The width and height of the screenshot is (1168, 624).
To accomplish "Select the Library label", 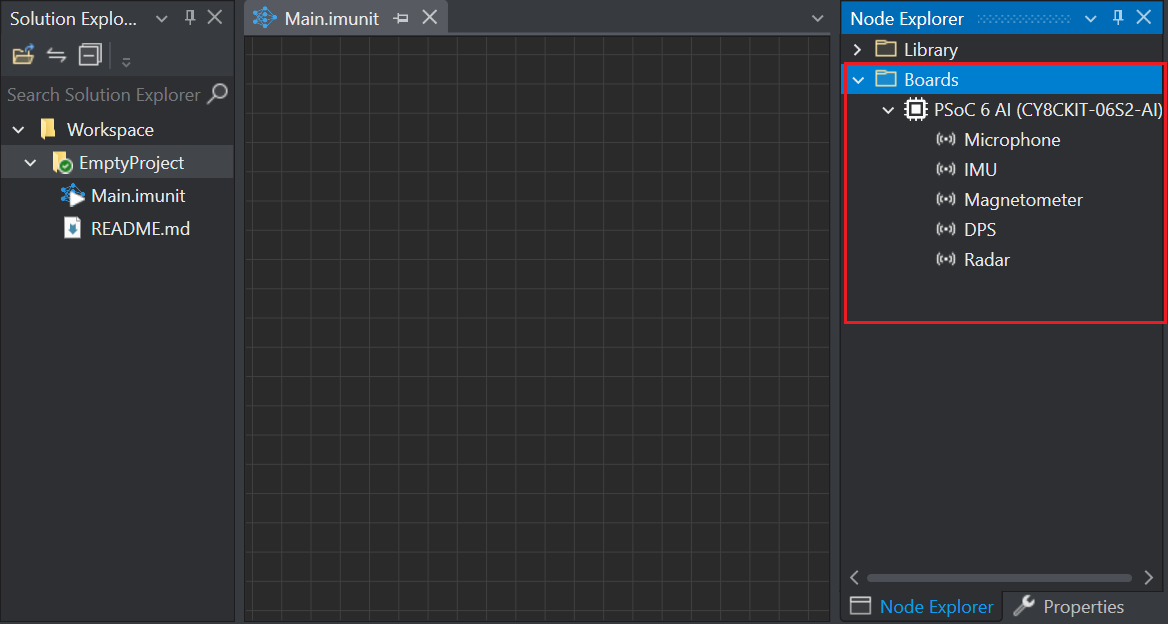I will coord(930,50).
